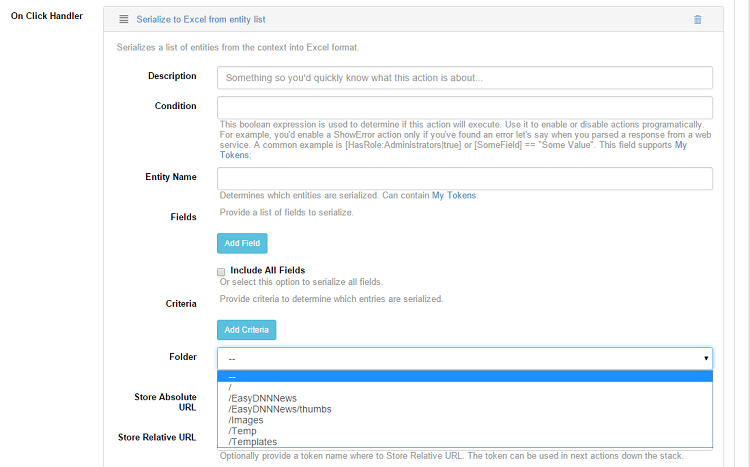The width and height of the screenshot is (750, 467).
Task: Click the hamburger reorder handle icon
Action: (x=123, y=19)
